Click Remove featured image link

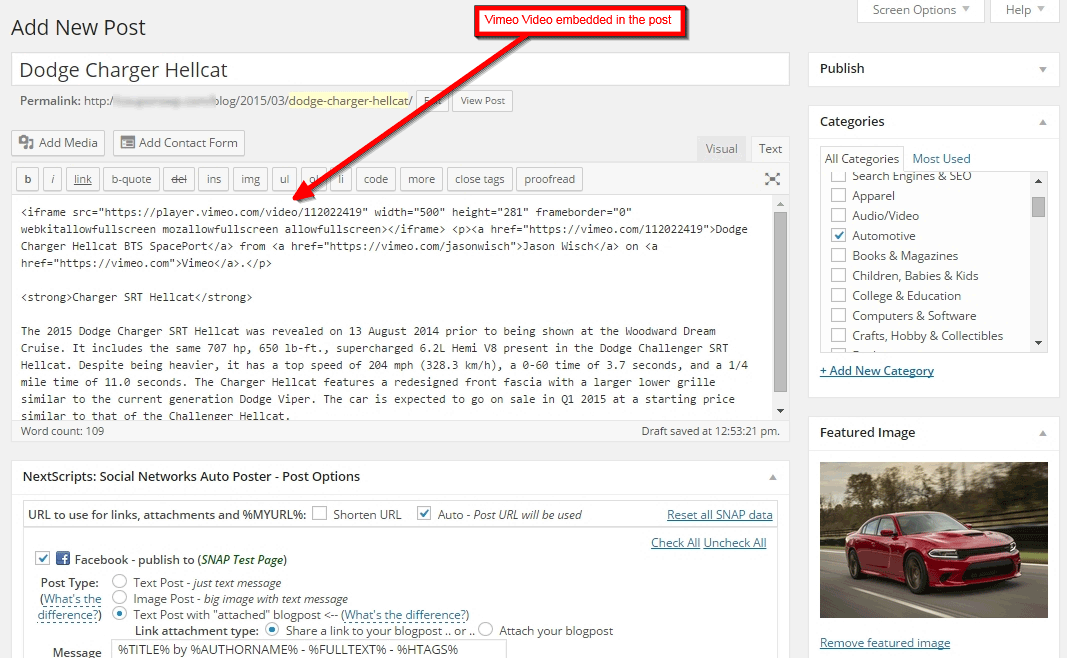point(885,643)
